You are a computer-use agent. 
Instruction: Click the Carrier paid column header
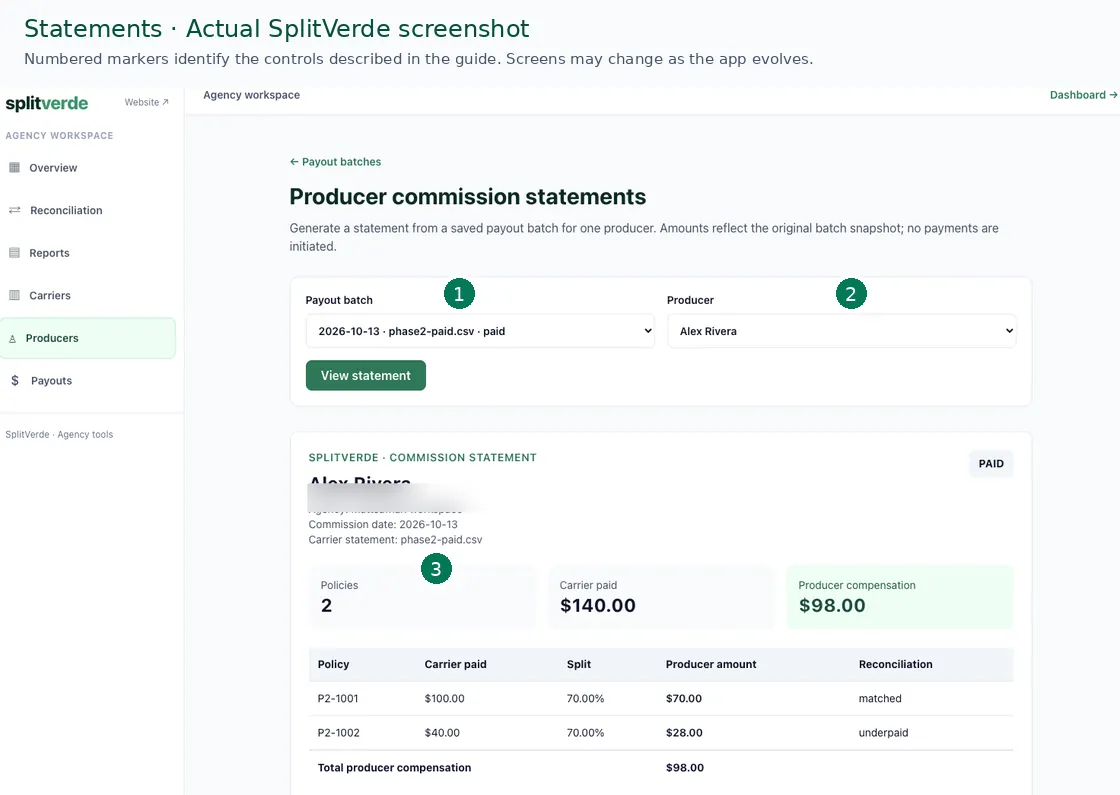coord(456,664)
